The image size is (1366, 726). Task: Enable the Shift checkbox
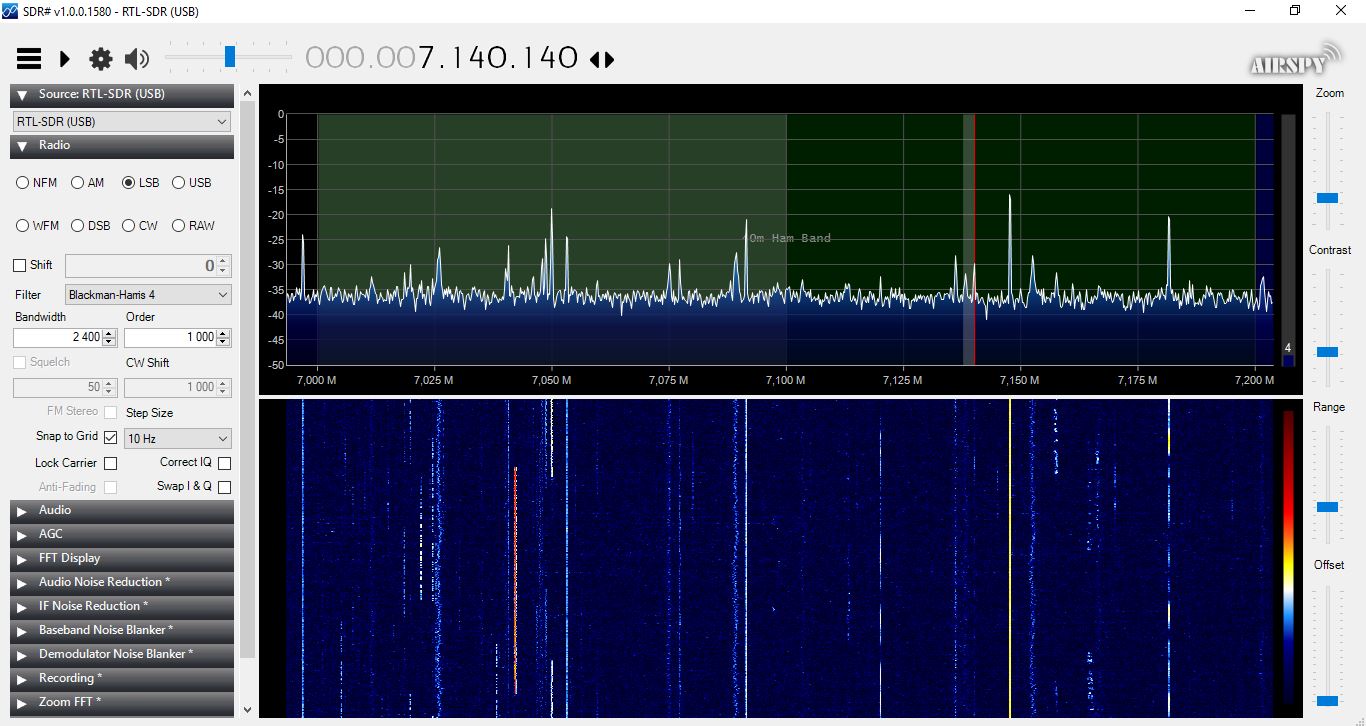pos(19,265)
